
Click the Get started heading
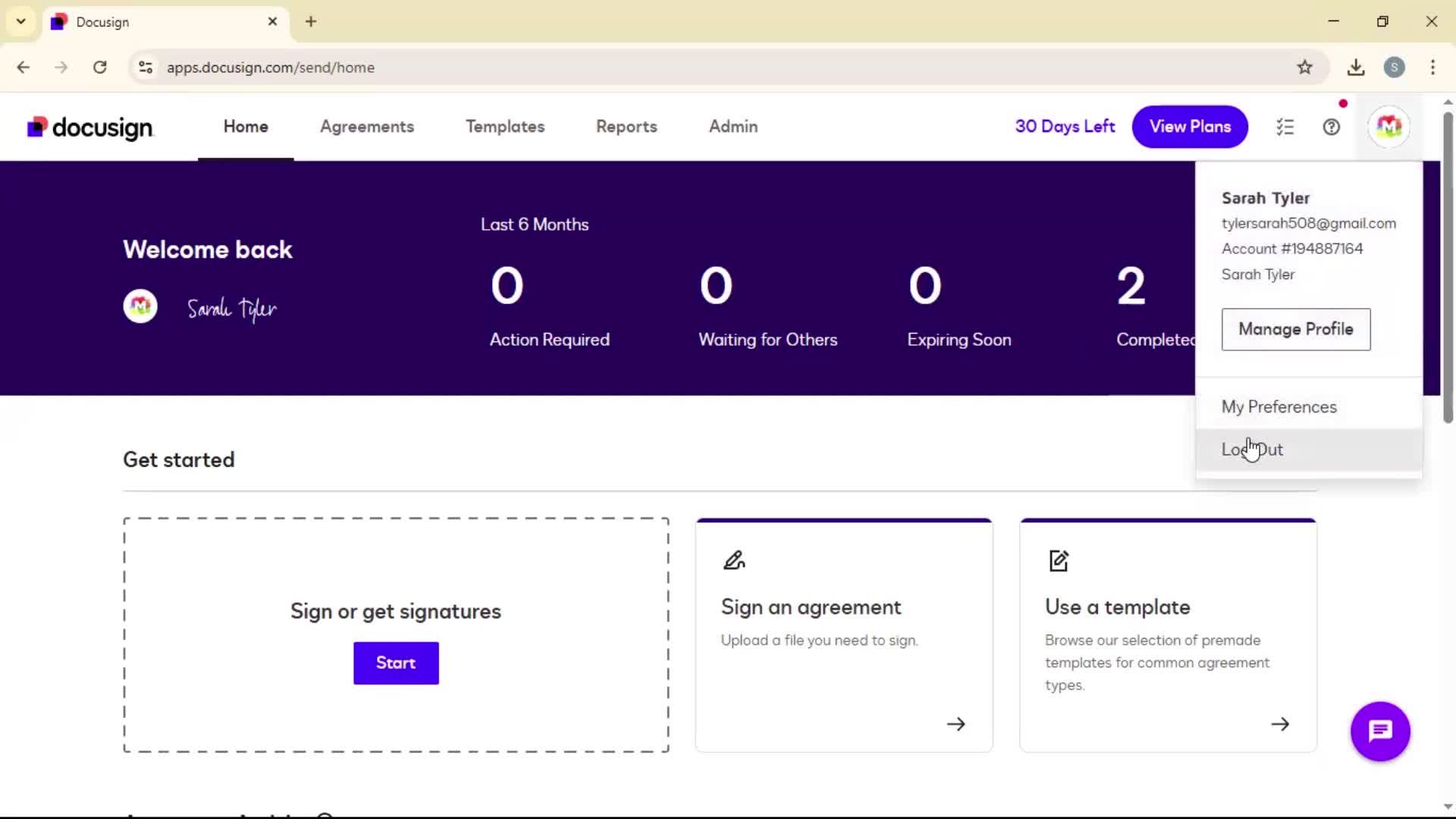coord(179,460)
